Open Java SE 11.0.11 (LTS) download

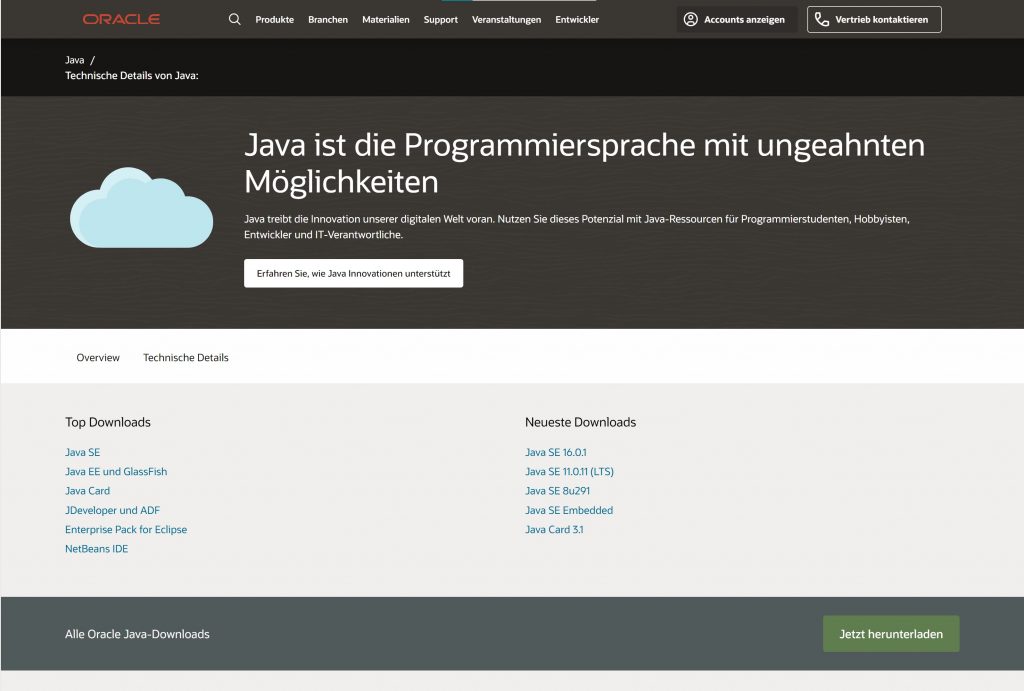tap(569, 472)
